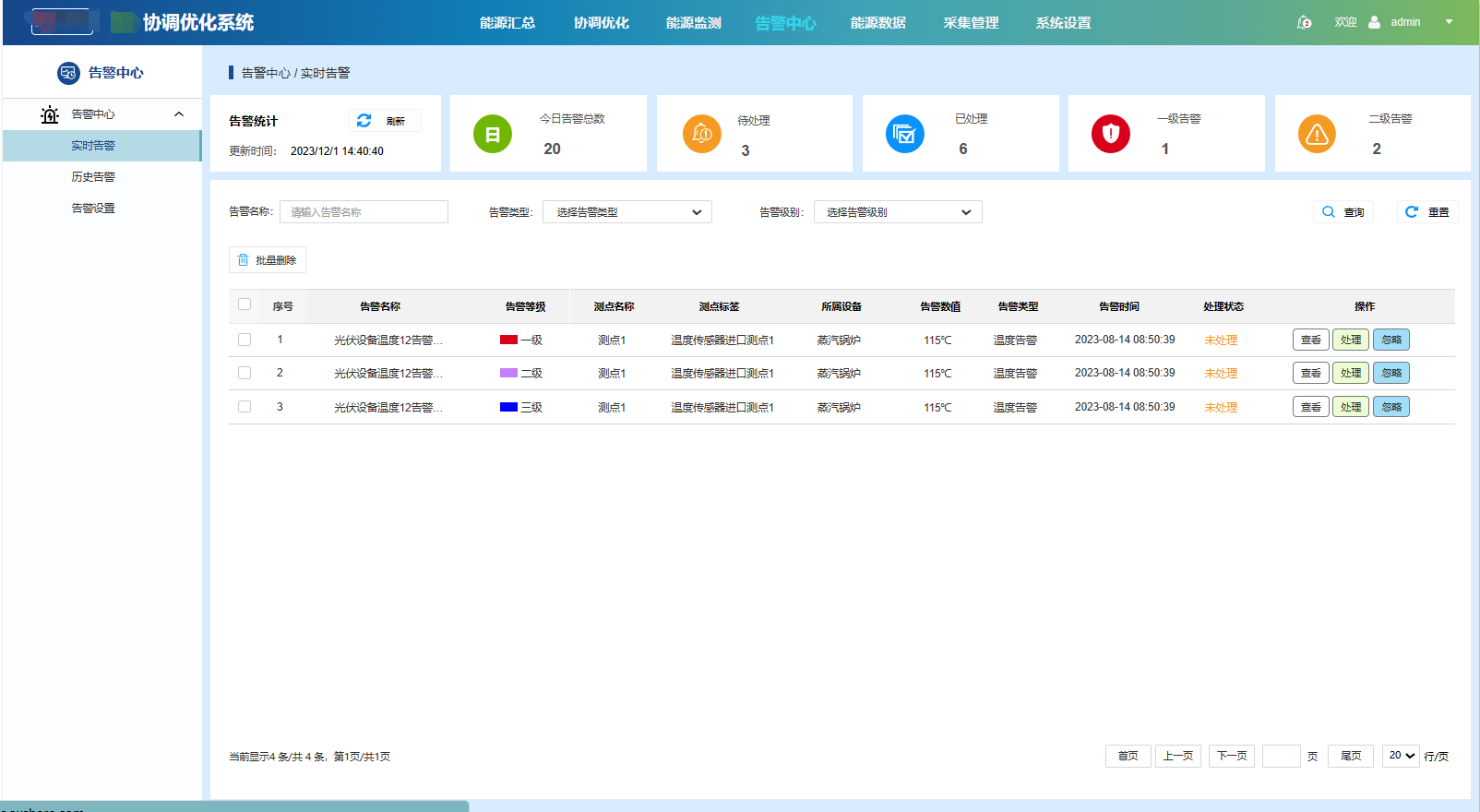Image resolution: width=1480 pixels, height=812 pixels.
Task: Open the alarm level dropdown
Action: pos(898,212)
